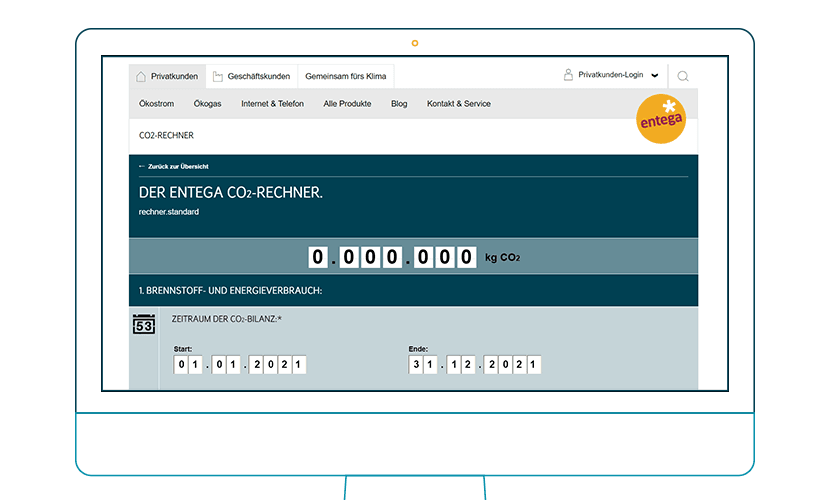
Task: Click the calendar icon showing 53
Action: coord(144,324)
